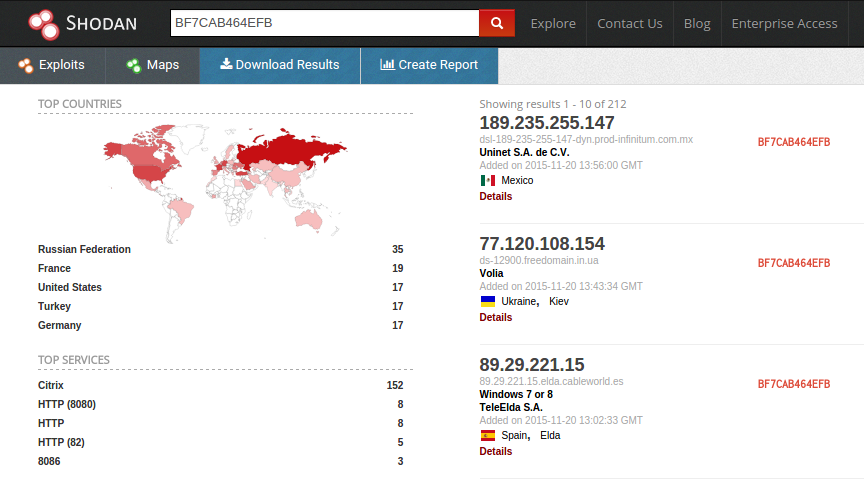The width and height of the screenshot is (864, 484).
Task: Open result 189.235.255.147
Action: coord(547,122)
